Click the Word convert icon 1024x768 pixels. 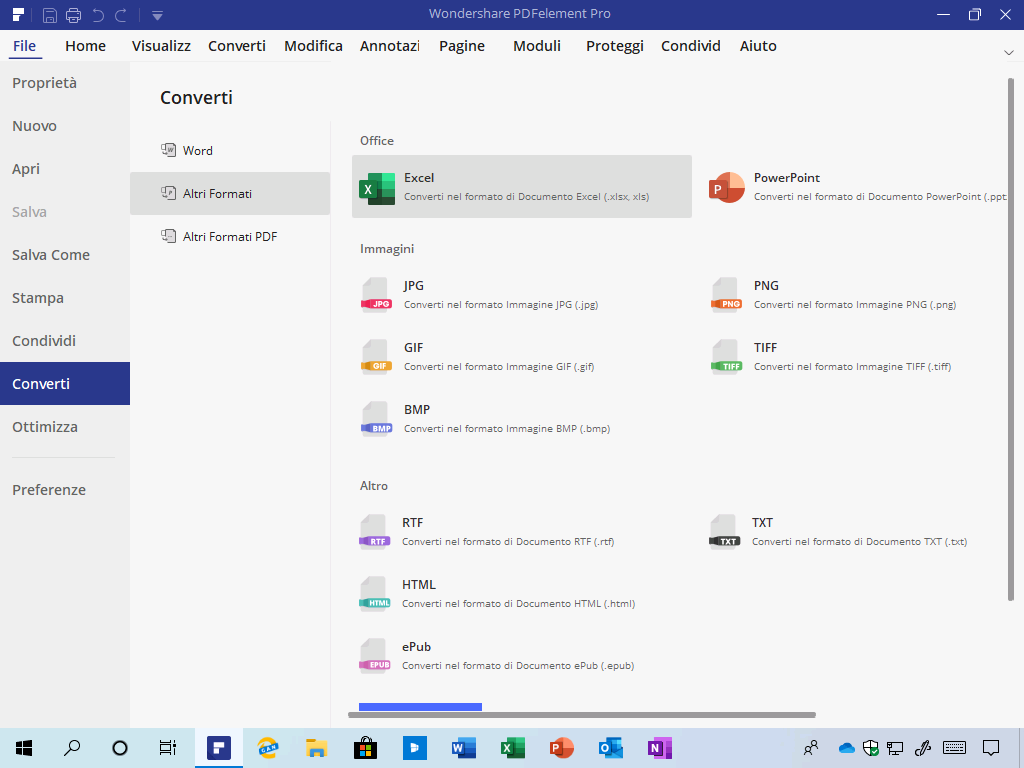coord(168,150)
